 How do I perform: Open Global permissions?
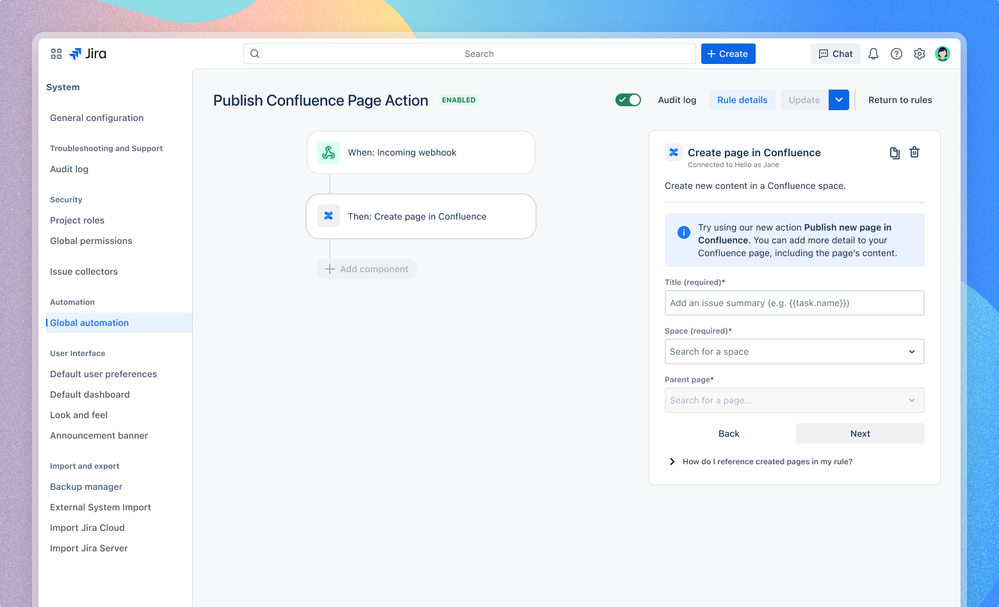coord(91,241)
